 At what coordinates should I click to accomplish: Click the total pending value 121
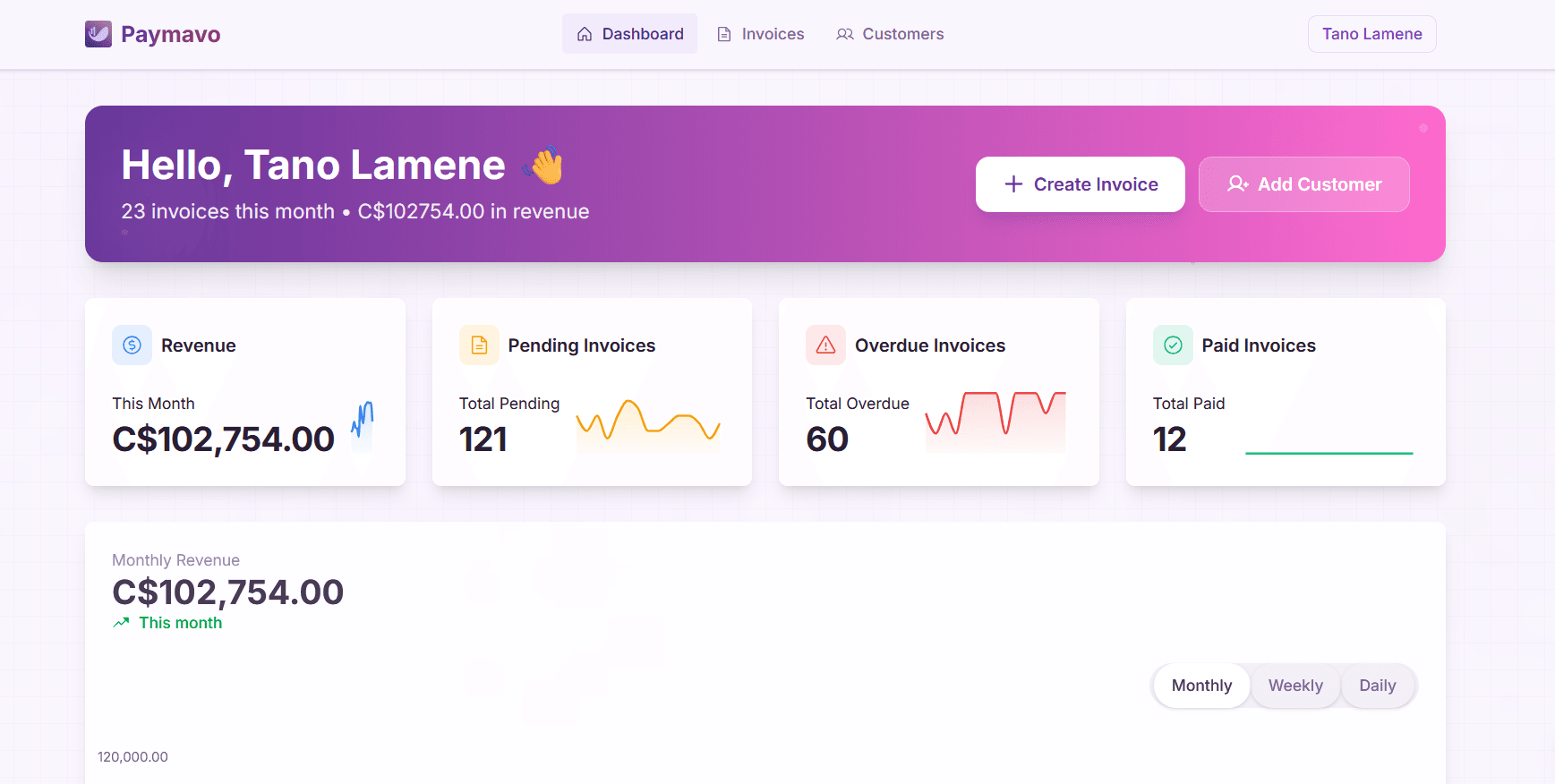point(483,439)
